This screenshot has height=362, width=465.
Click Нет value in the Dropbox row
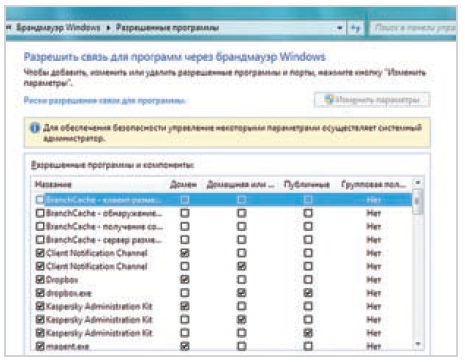[373, 280]
